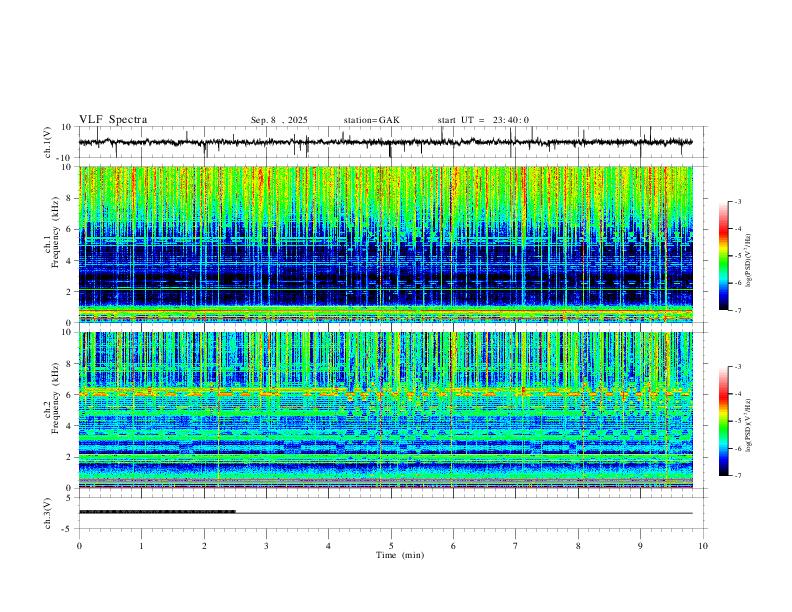
Task: Click the "ch.3(V)" axis label
Action: (x=48, y=513)
